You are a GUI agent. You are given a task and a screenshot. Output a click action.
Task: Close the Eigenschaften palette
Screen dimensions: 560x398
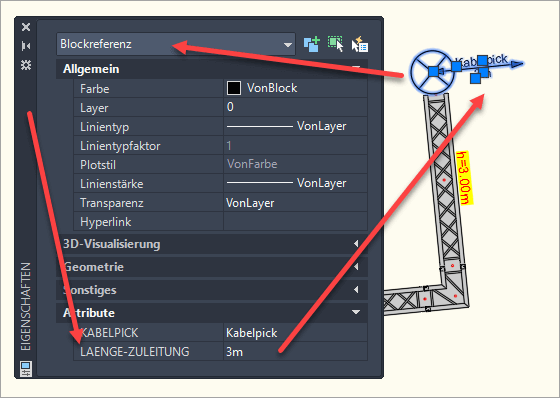coord(26,27)
